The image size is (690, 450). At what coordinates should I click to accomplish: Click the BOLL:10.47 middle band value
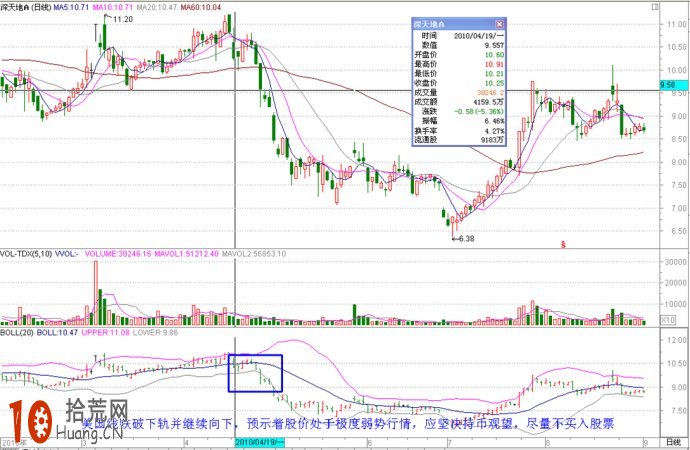point(57,333)
